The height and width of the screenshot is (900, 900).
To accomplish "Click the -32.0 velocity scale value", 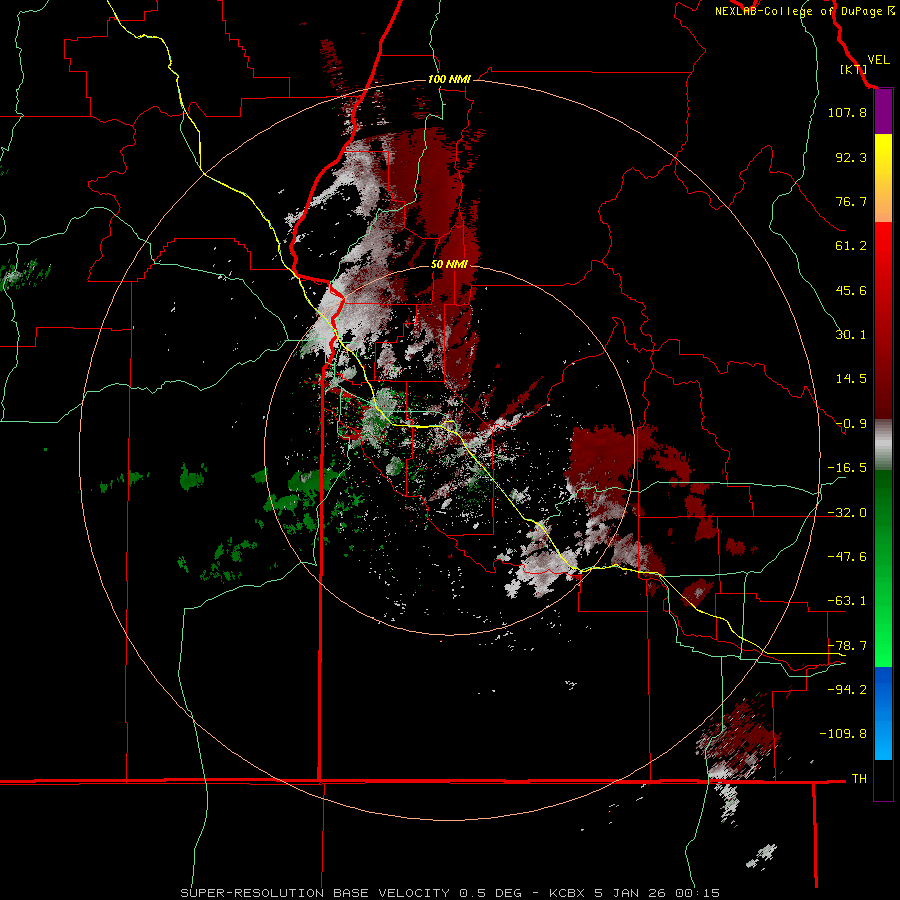I will click(847, 513).
